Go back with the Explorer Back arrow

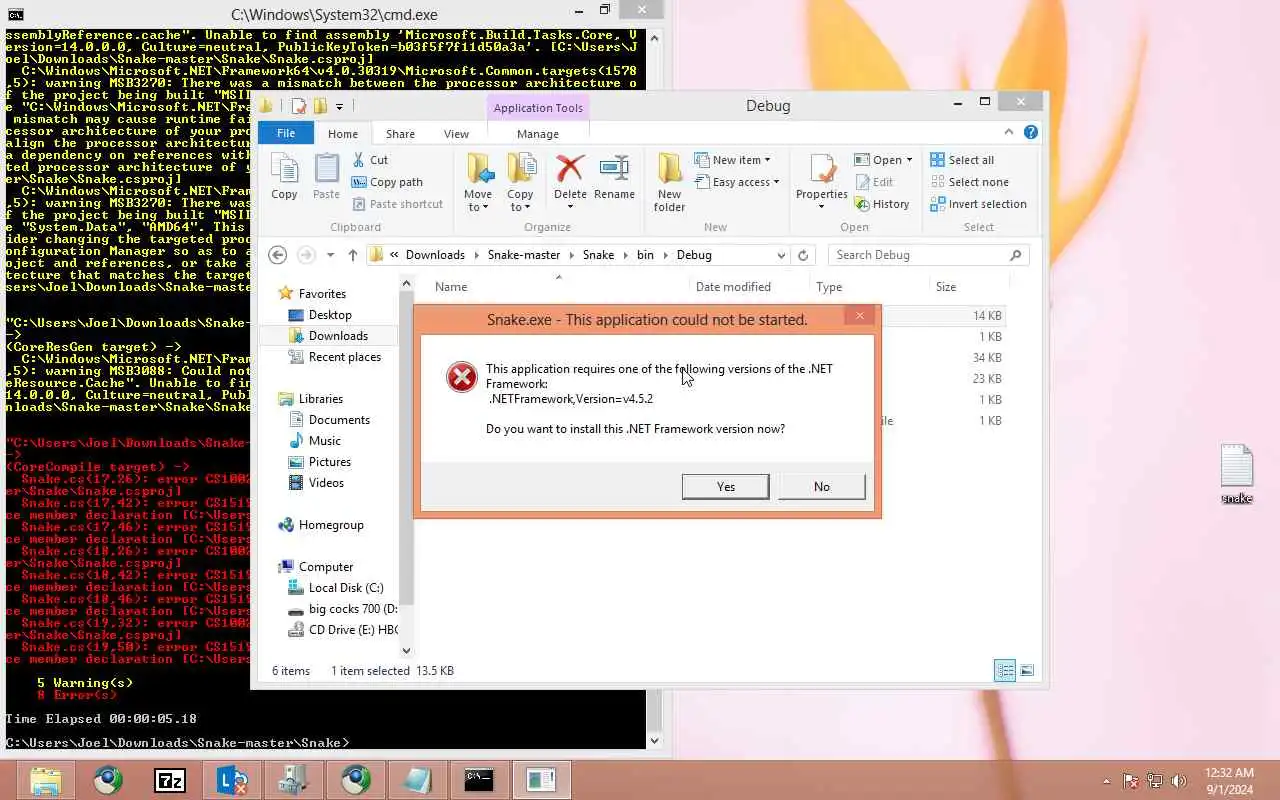click(278, 255)
